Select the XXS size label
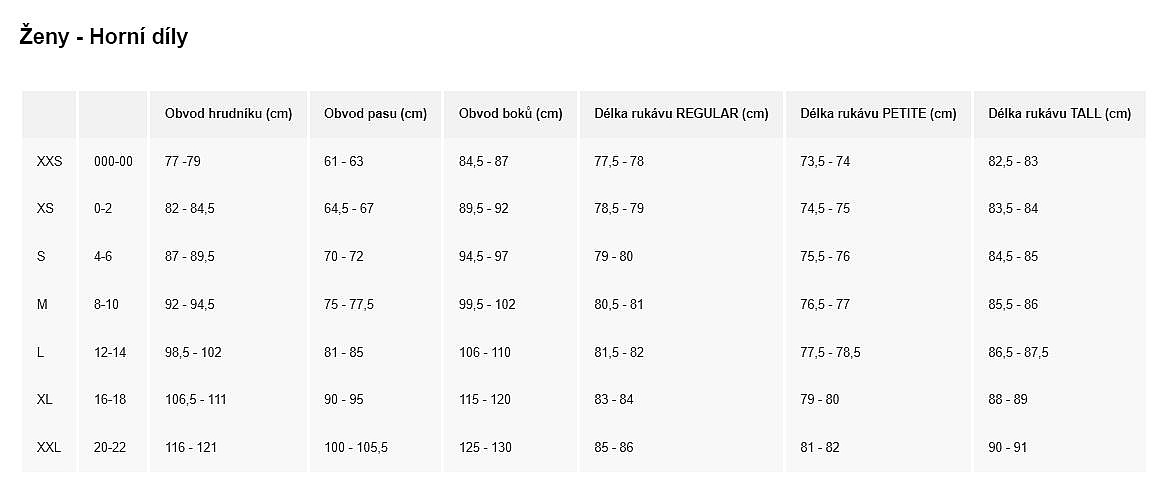 click(49, 161)
